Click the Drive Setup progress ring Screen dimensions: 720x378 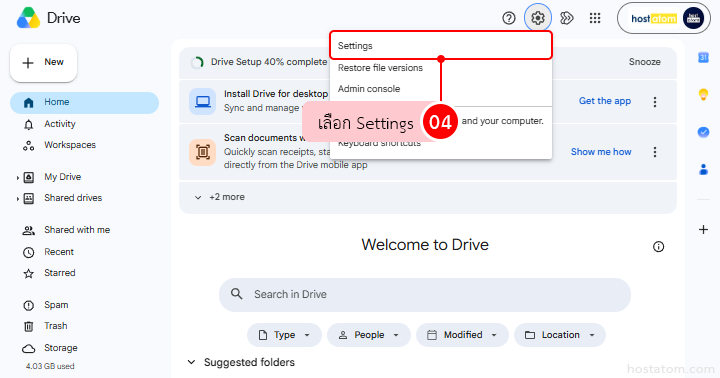point(197,62)
